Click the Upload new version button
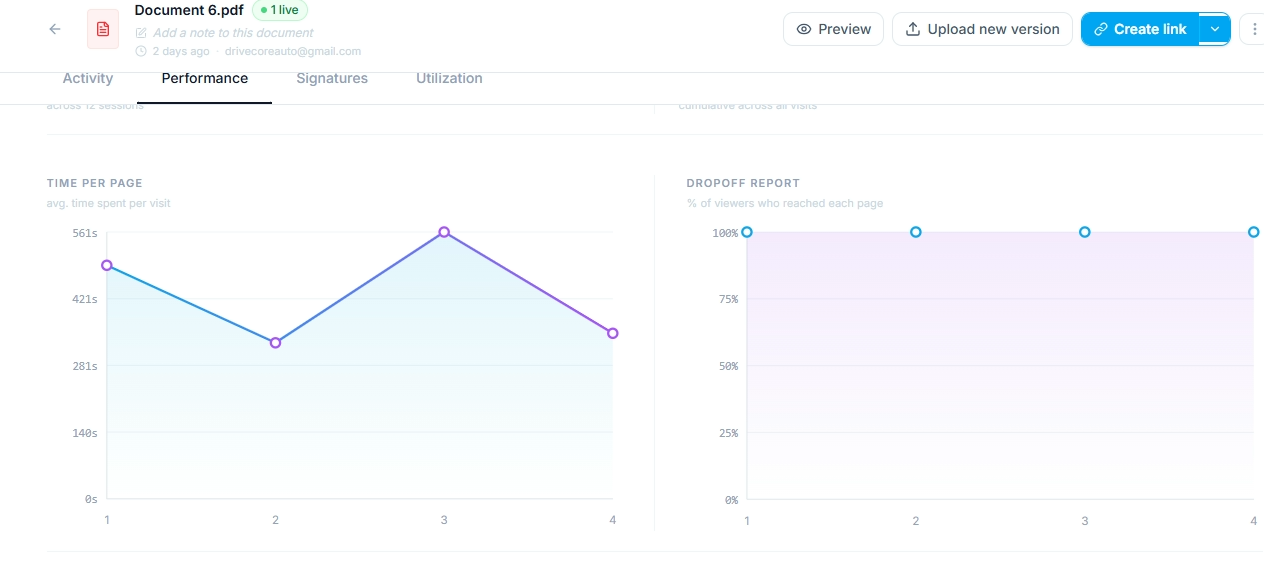Image resolution: width=1264 pixels, height=566 pixels. [x=982, y=29]
